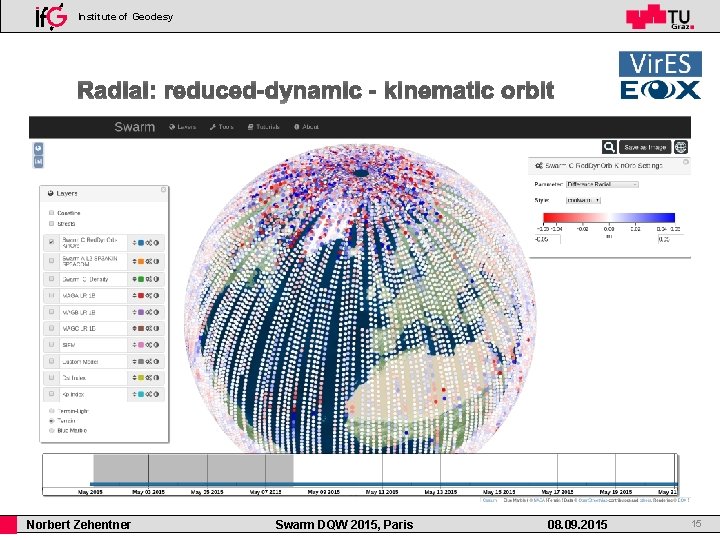Close the Layers panel
This screenshot has height=540, width=720.
[163, 190]
